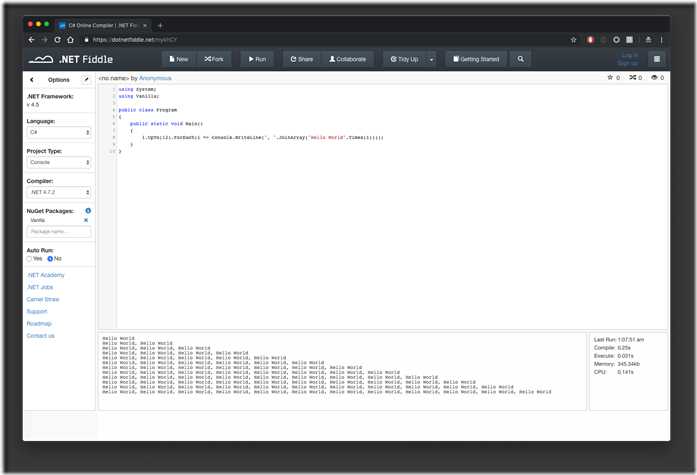Click the Package name input field

pyautogui.click(x=59, y=231)
